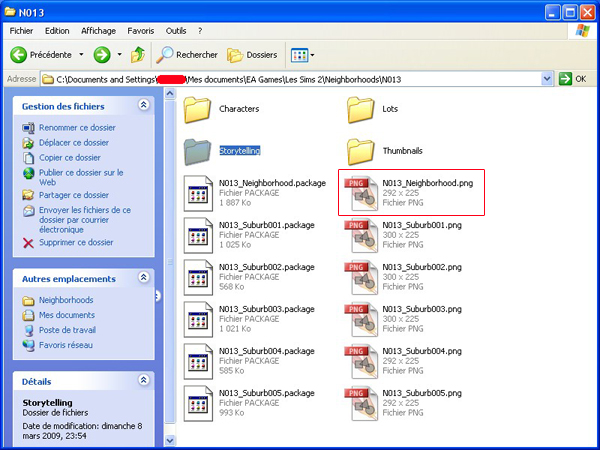Click Supprimer ce dossier link
Screen dimensions: 600x450
(x=76, y=243)
